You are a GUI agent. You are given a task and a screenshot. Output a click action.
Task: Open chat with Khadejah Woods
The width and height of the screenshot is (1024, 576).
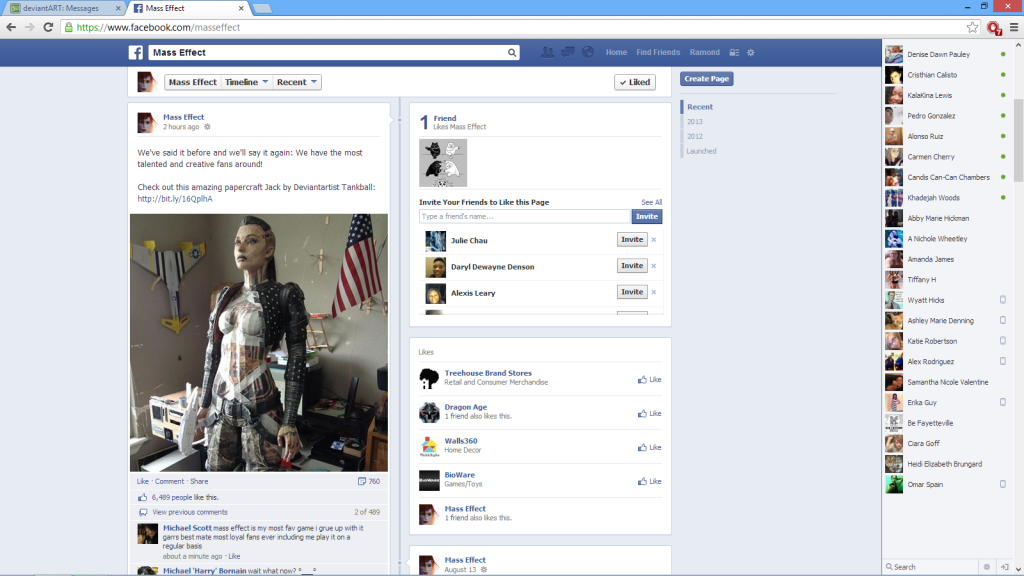click(x=946, y=198)
